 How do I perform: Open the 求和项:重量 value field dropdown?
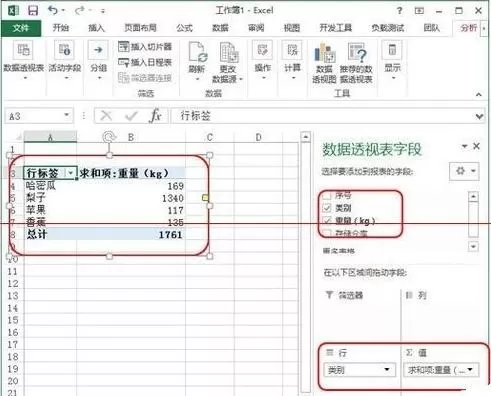(470, 369)
